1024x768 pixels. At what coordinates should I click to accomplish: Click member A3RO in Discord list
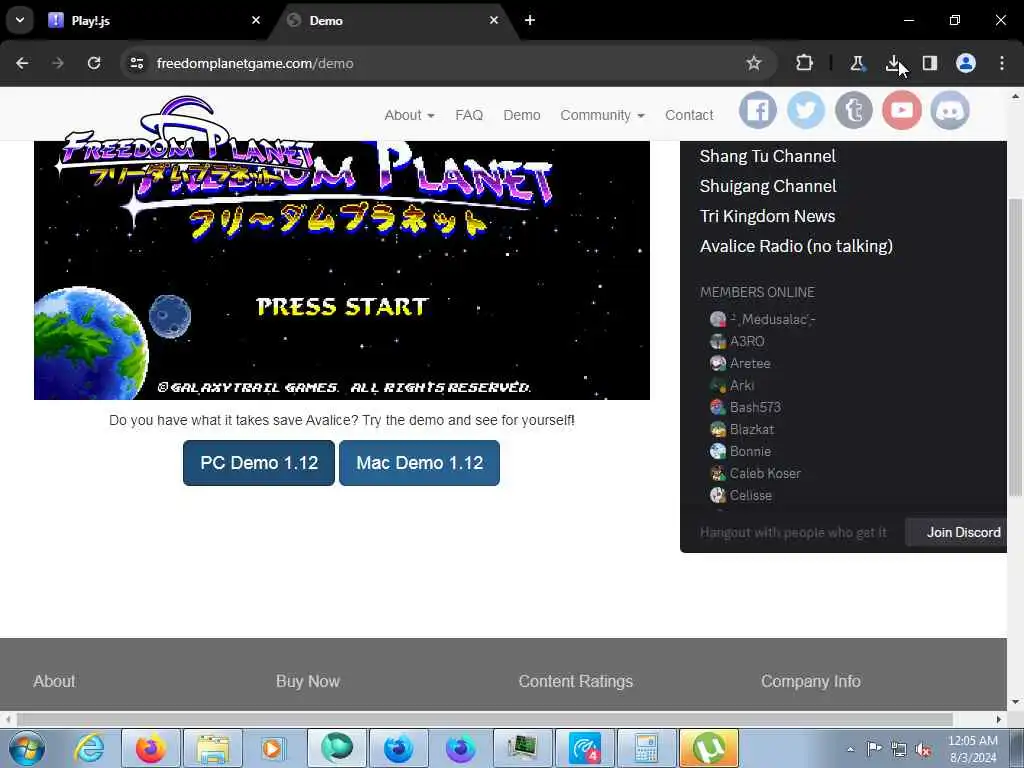(x=747, y=341)
